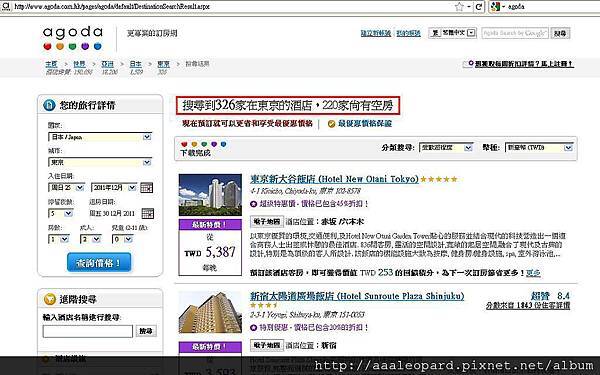600x375 pixels.
Task: Open the currency dropdown showing TWD
Action: pyautogui.click(x=539, y=147)
